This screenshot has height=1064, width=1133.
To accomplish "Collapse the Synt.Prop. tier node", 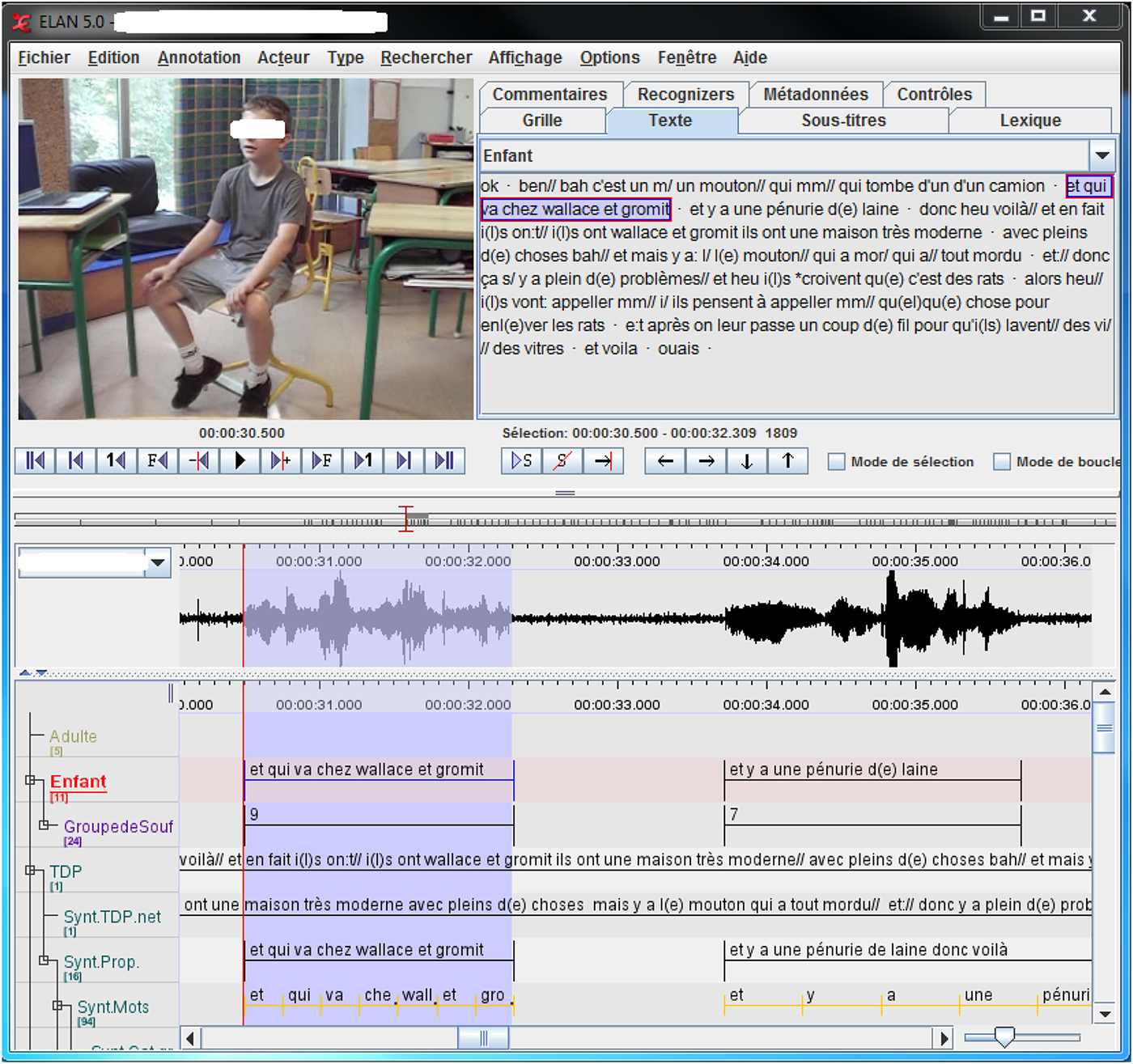I will [x=45, y=960].
